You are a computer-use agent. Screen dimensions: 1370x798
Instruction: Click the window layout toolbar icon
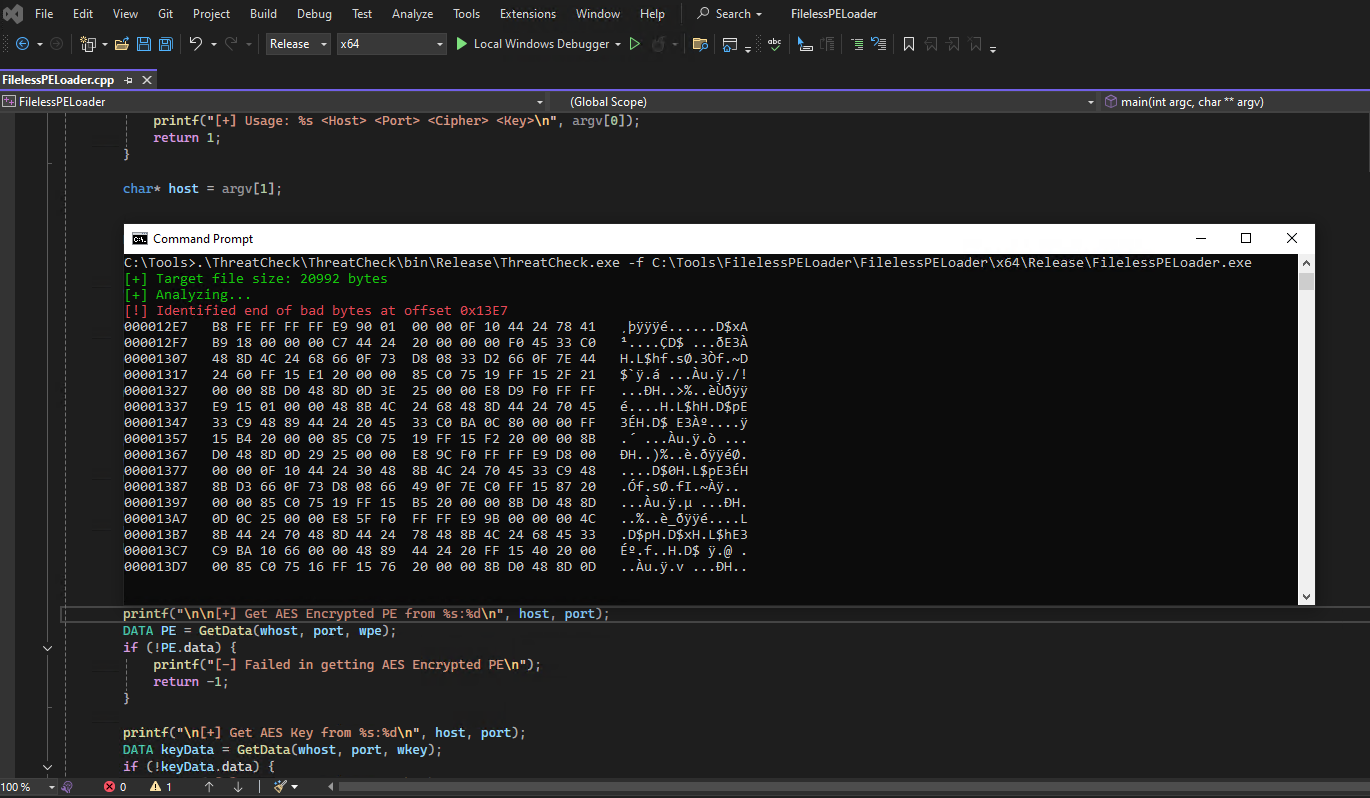730,44
